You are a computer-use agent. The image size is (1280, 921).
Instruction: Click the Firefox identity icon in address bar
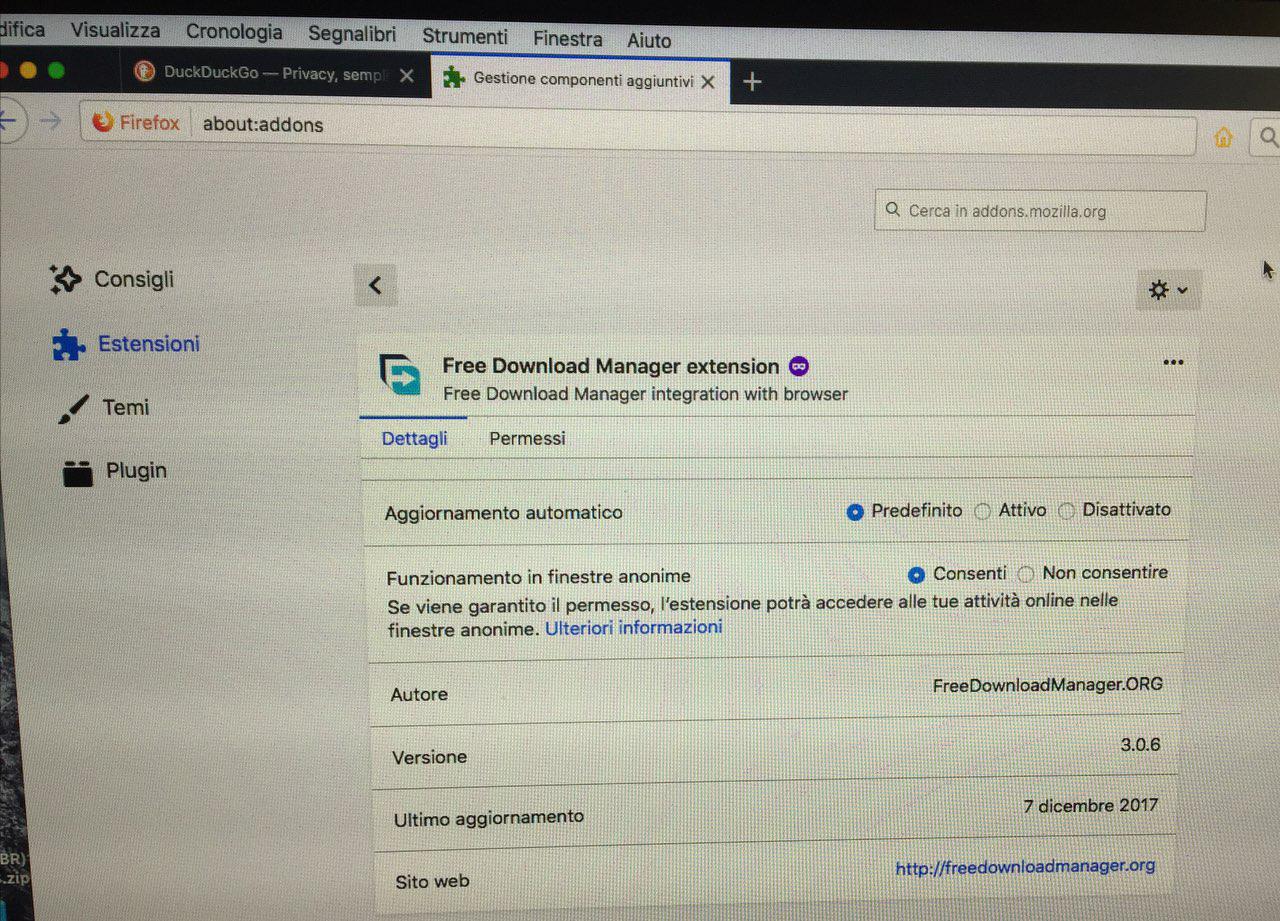136,123
